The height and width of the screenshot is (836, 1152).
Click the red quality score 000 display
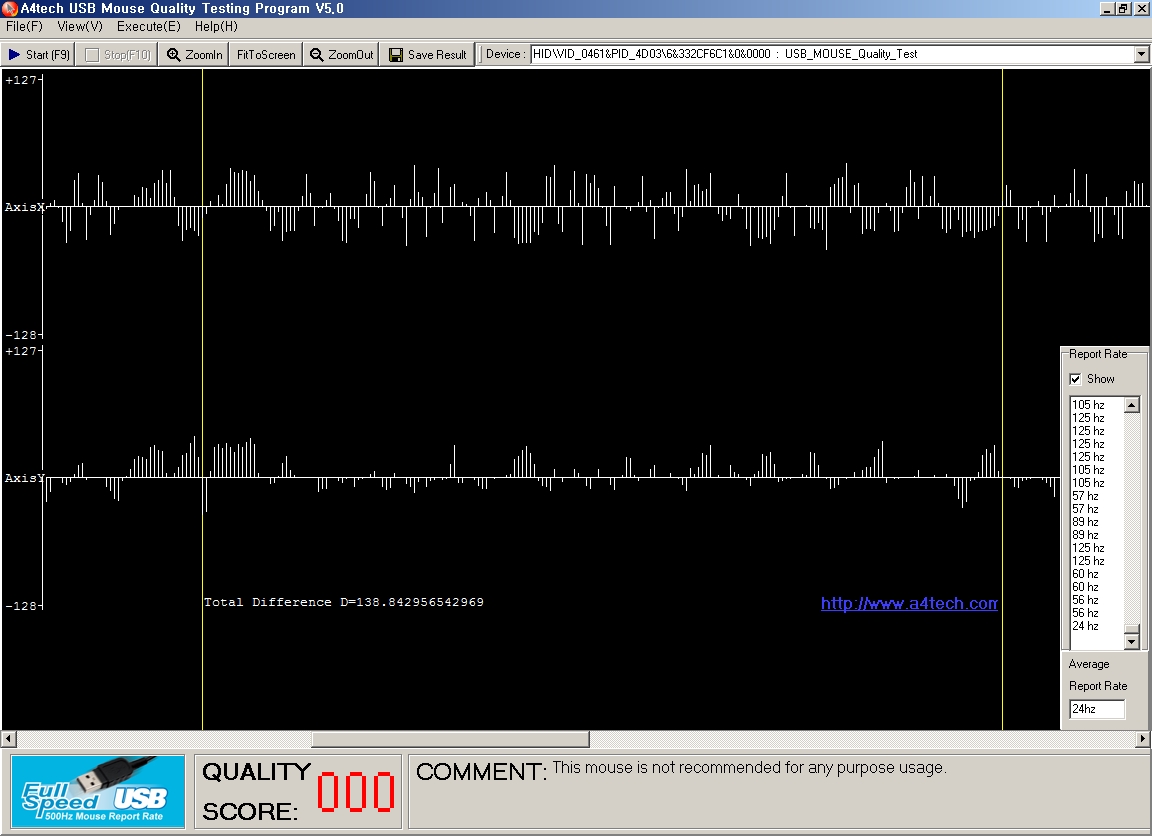coord(356,792)
